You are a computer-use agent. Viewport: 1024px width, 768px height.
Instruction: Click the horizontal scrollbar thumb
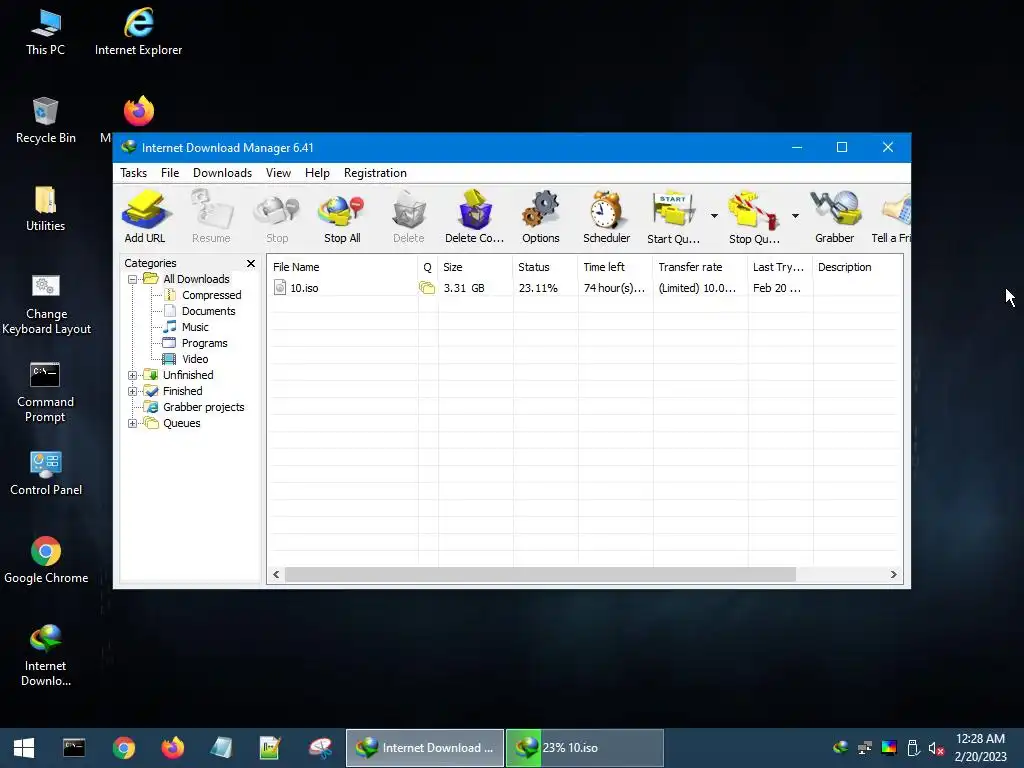click(540, 575)
